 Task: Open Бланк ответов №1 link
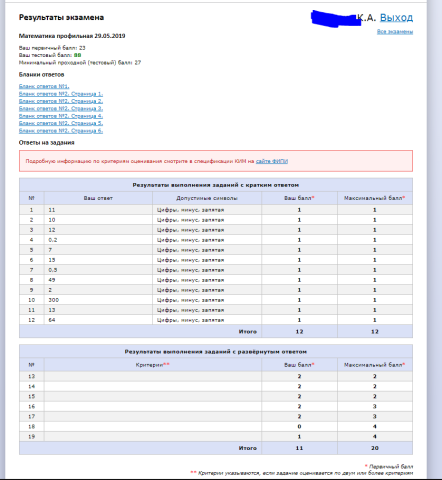44,86
